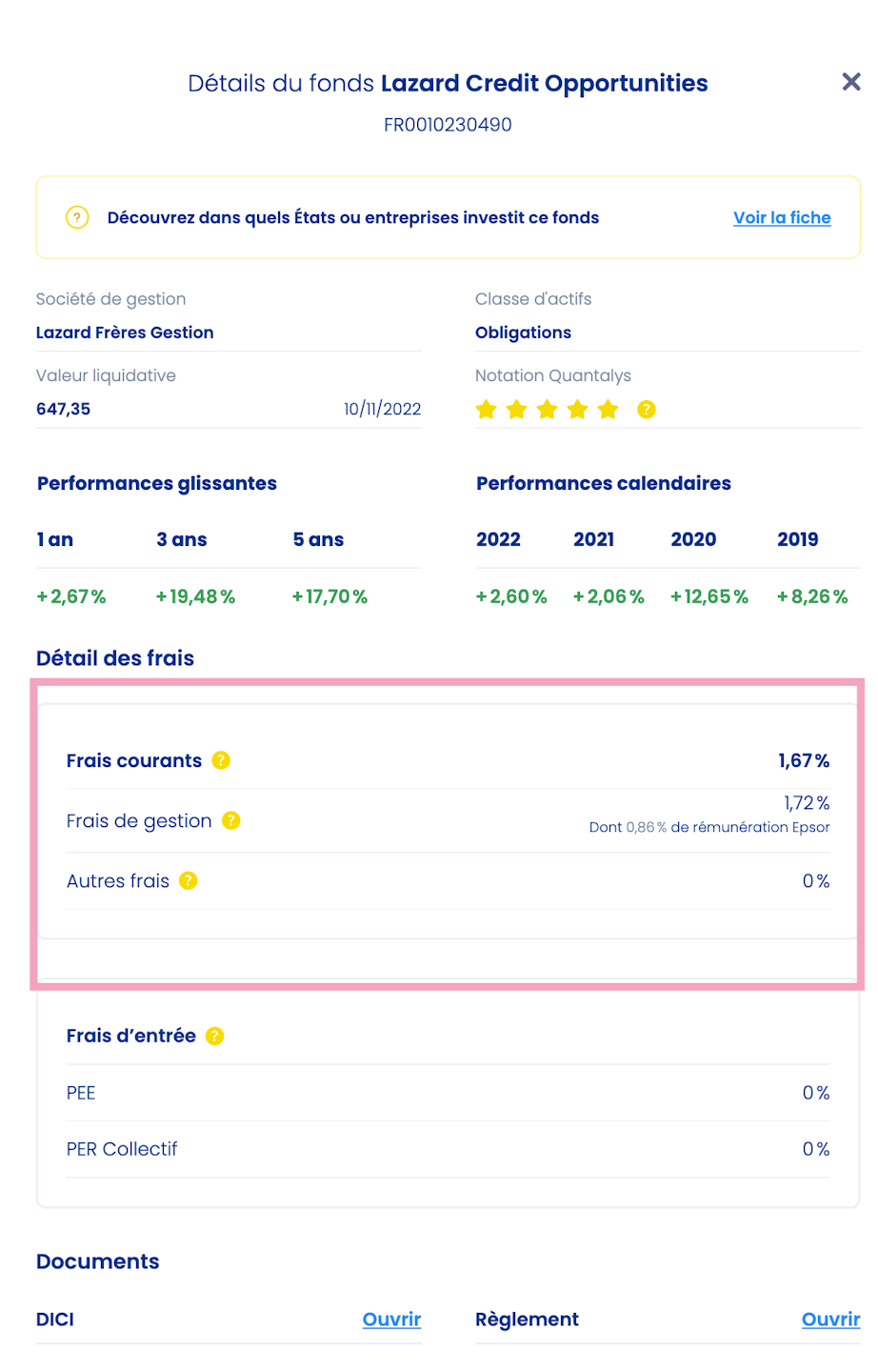This screenshot has height=1372, width=878.
Task: Click the Notation Quantalys help icon
Action: [x=646, y=409]
